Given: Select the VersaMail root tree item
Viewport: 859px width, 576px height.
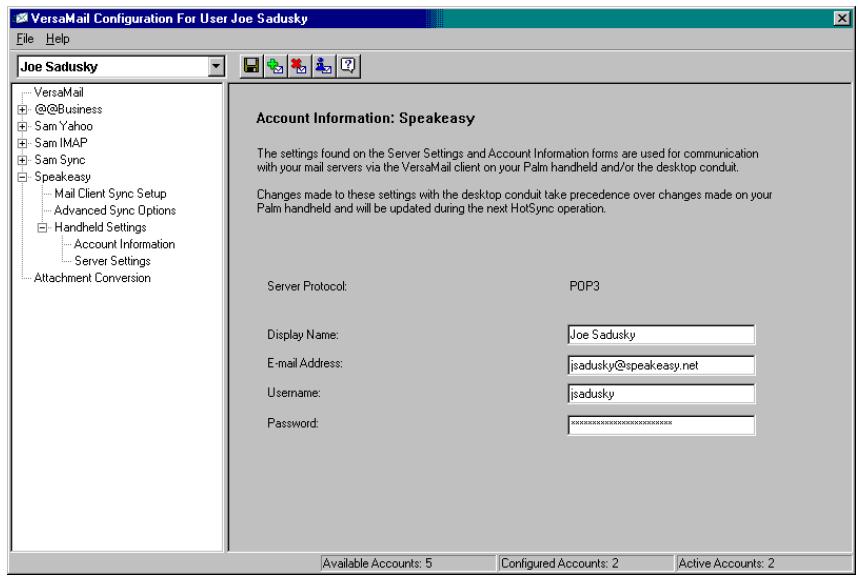Looking at the screenshot, I should point(59,92).
